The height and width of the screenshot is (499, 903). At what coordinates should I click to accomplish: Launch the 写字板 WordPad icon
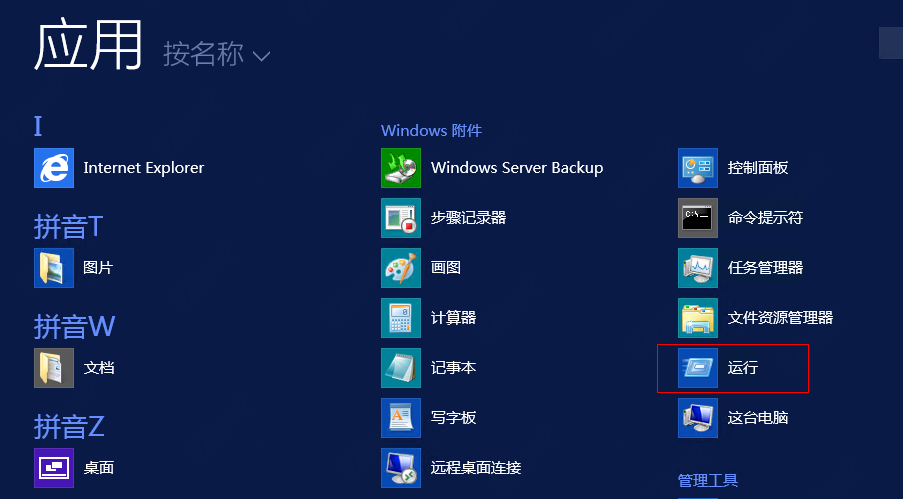coord(401,418)
